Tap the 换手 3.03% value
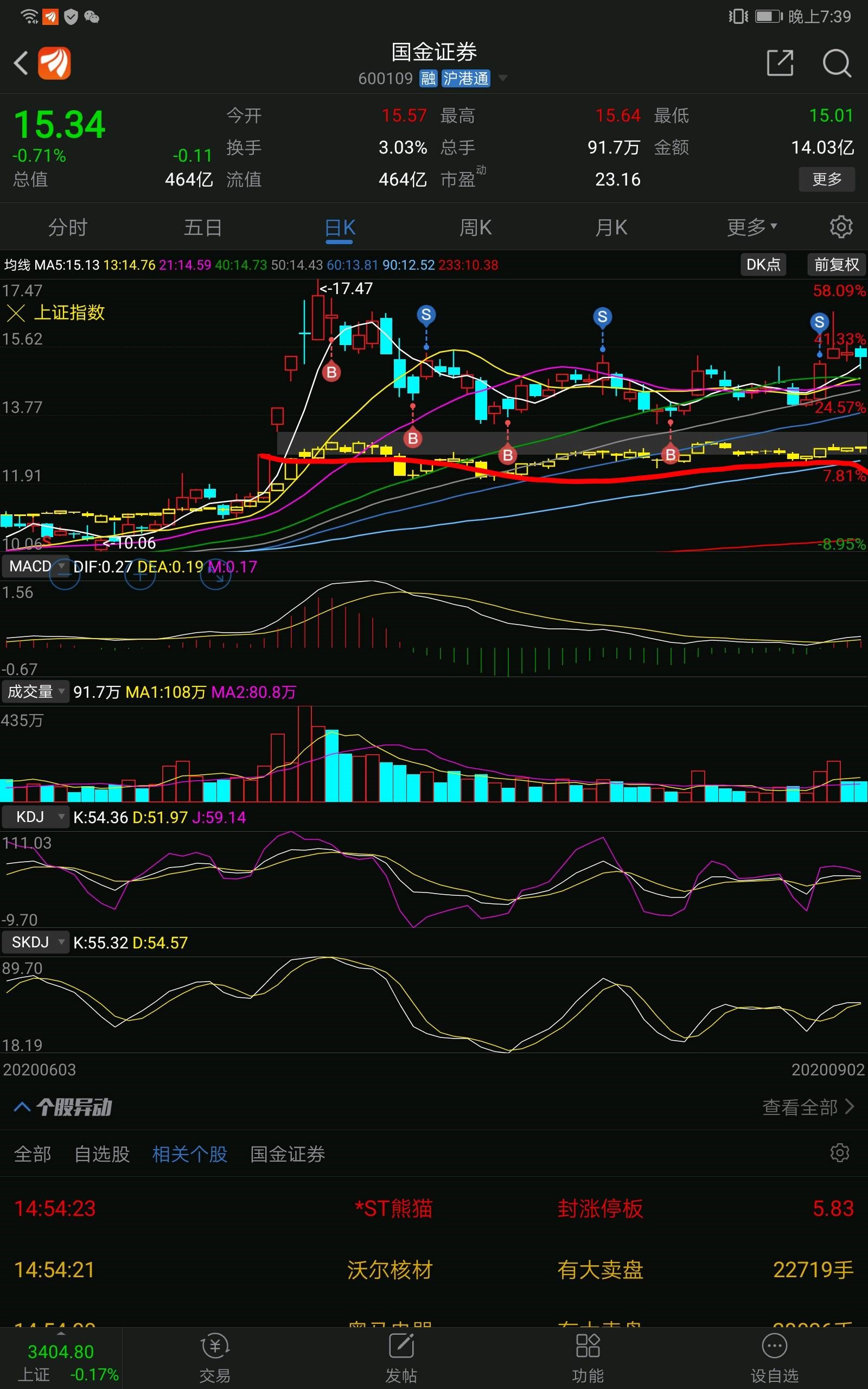This screenshot has height=1389, width=868. coord(403,148)
